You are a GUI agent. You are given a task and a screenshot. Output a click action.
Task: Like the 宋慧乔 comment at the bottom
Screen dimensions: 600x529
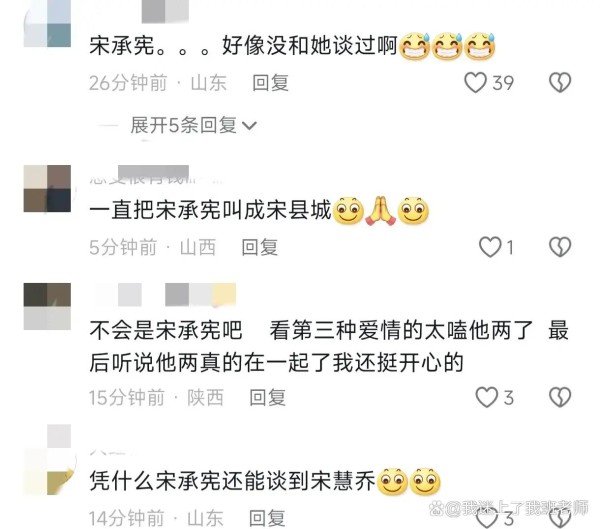(486, 519)
